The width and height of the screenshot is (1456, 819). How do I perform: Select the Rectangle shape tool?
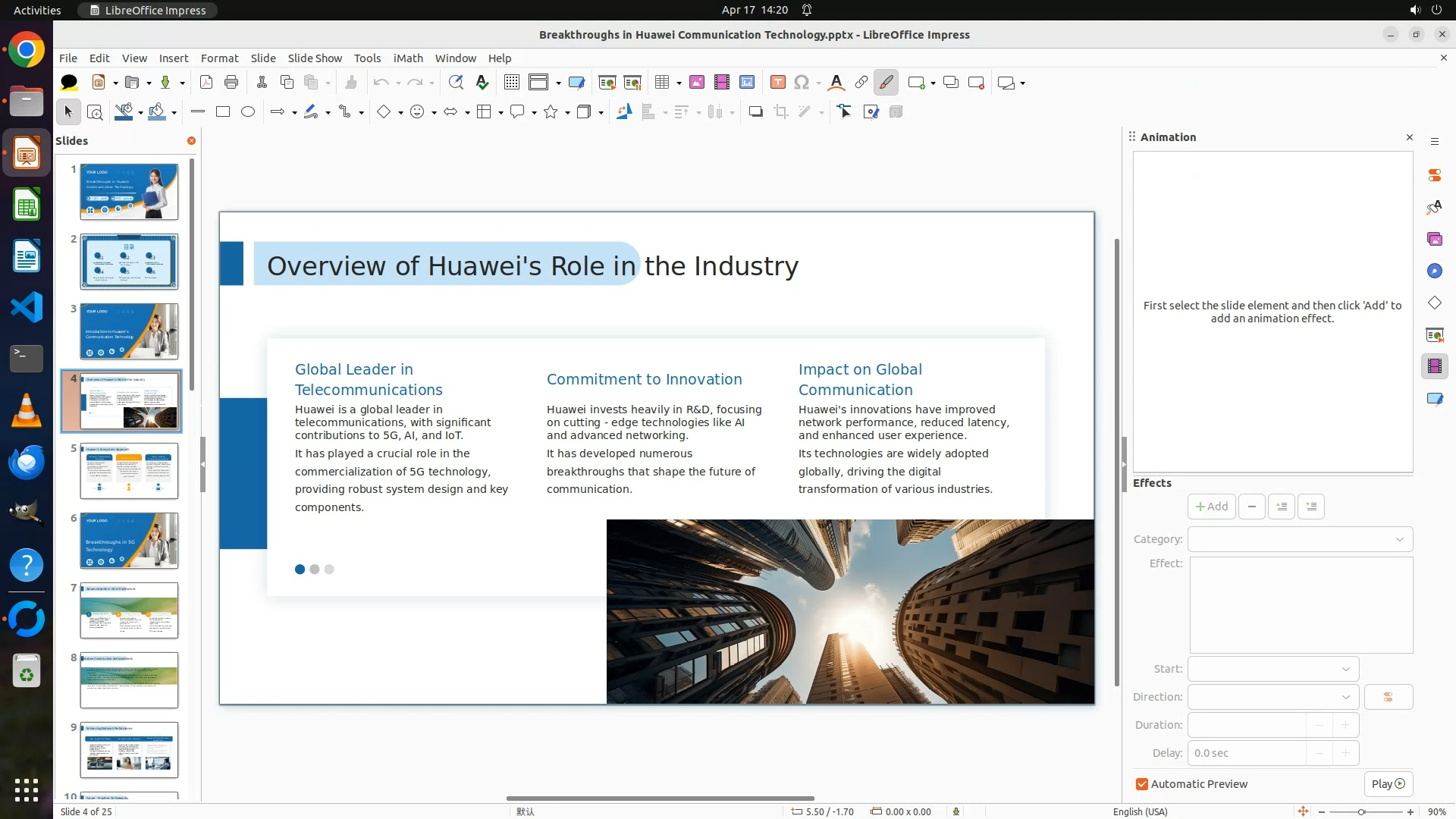point(223,112)
